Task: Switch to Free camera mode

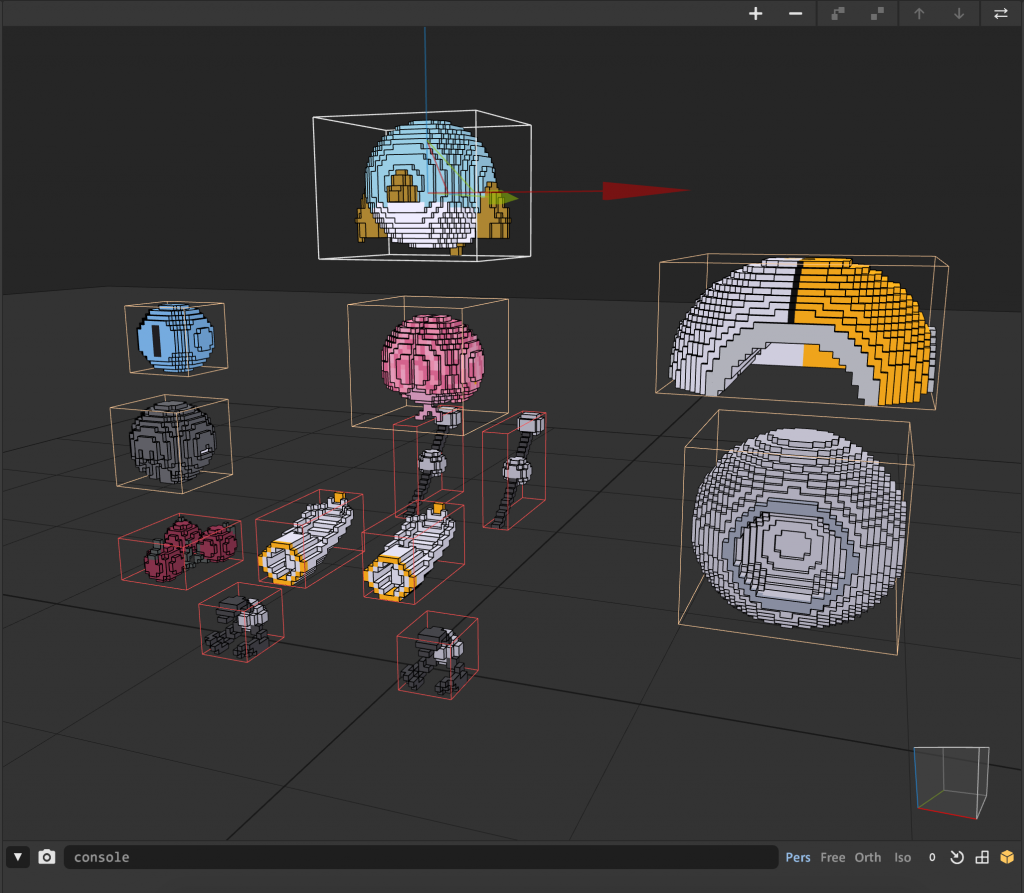Action: click(833, 857)
